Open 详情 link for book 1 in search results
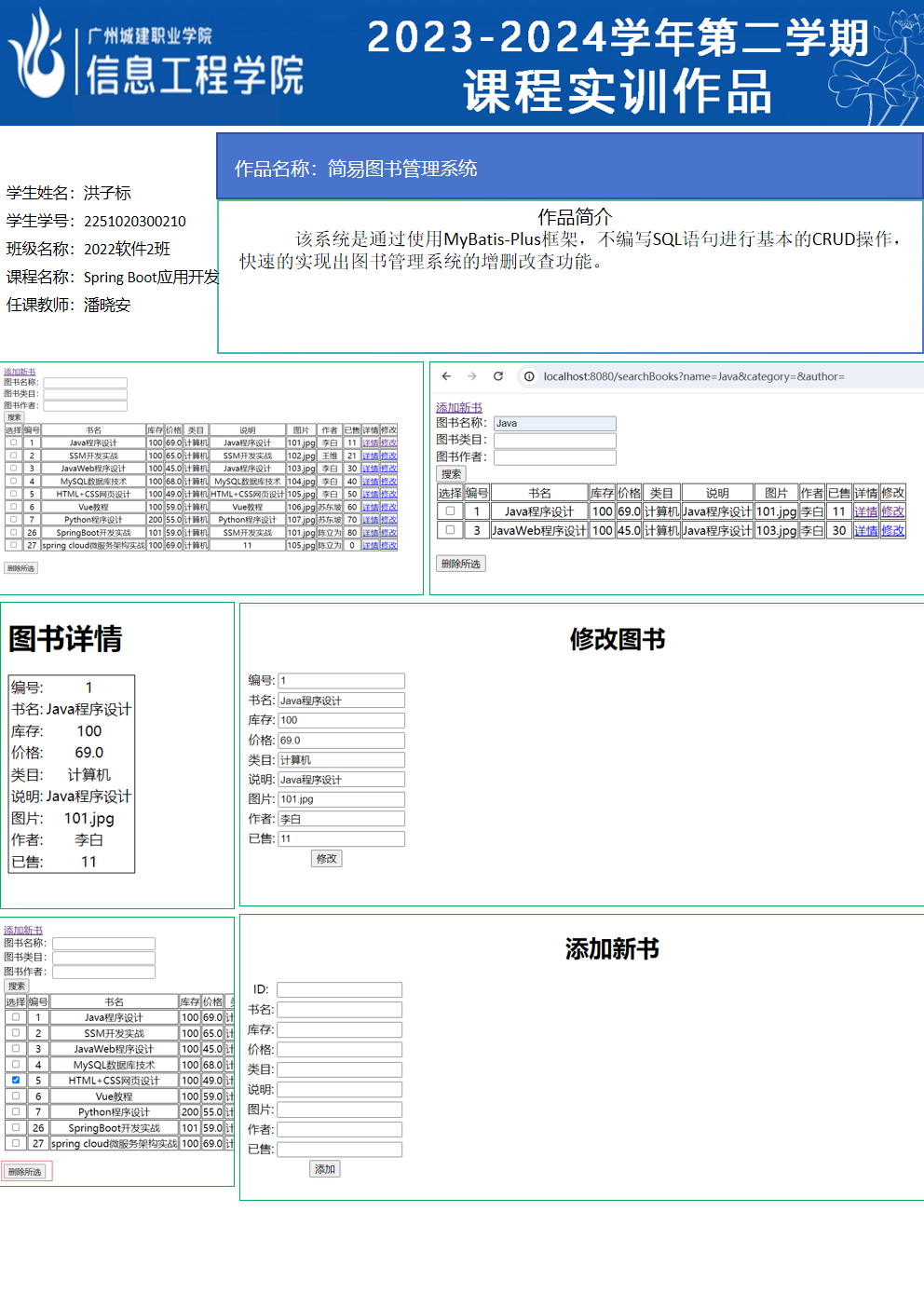924x1307 pixels. tap(865, 511)
